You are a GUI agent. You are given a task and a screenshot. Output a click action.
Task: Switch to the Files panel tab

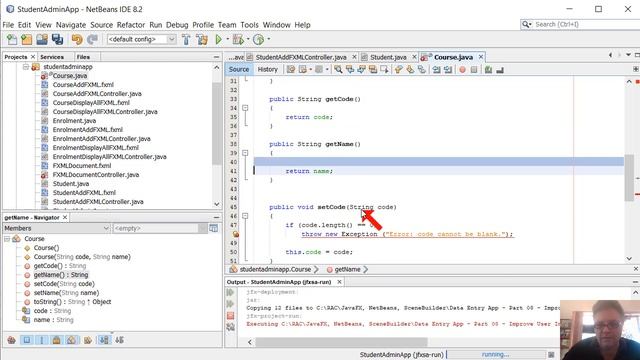[83, 57]
